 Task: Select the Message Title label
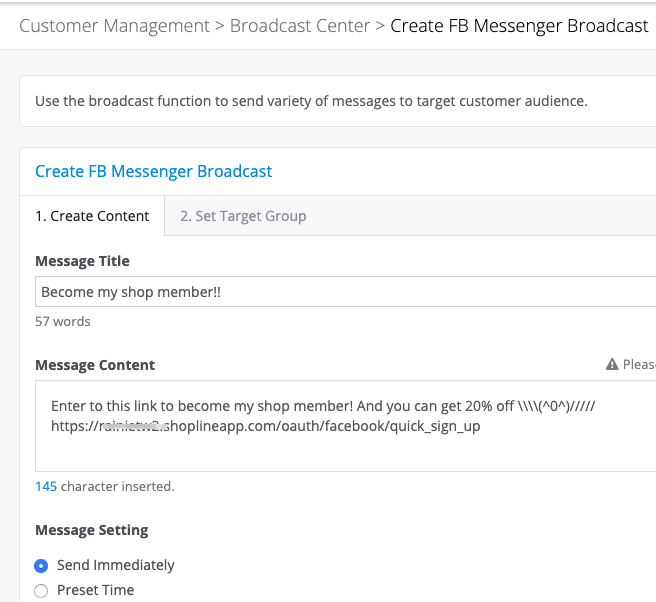[x=82, y=261]
